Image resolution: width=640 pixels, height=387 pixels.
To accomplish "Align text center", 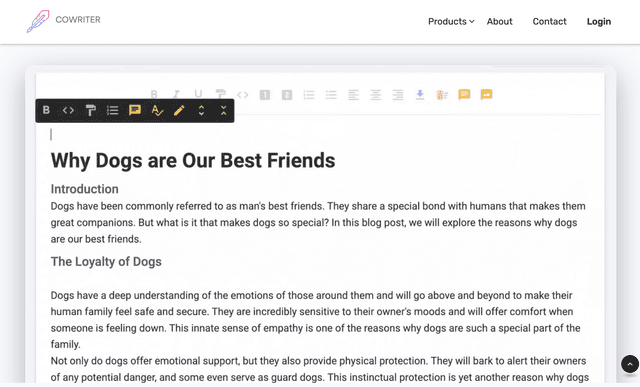I will coord(376,95).
